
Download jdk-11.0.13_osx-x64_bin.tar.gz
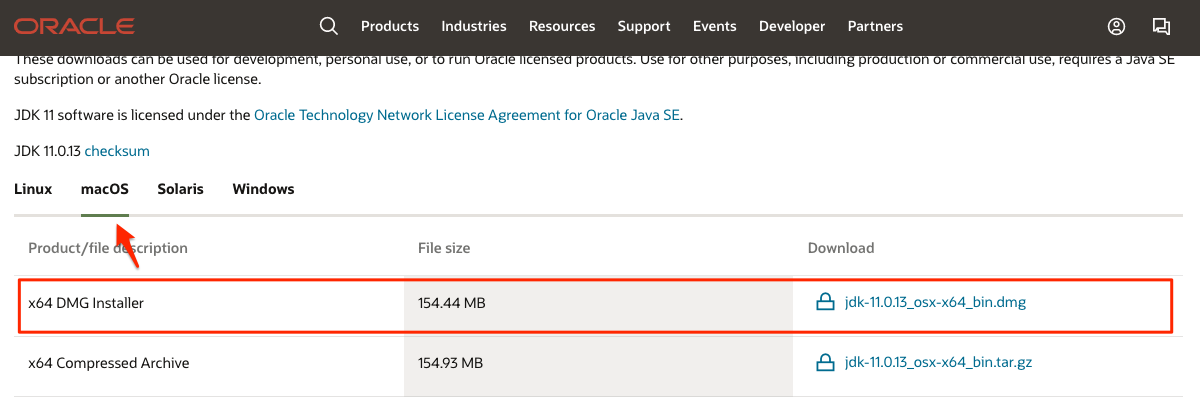point(938,362)
